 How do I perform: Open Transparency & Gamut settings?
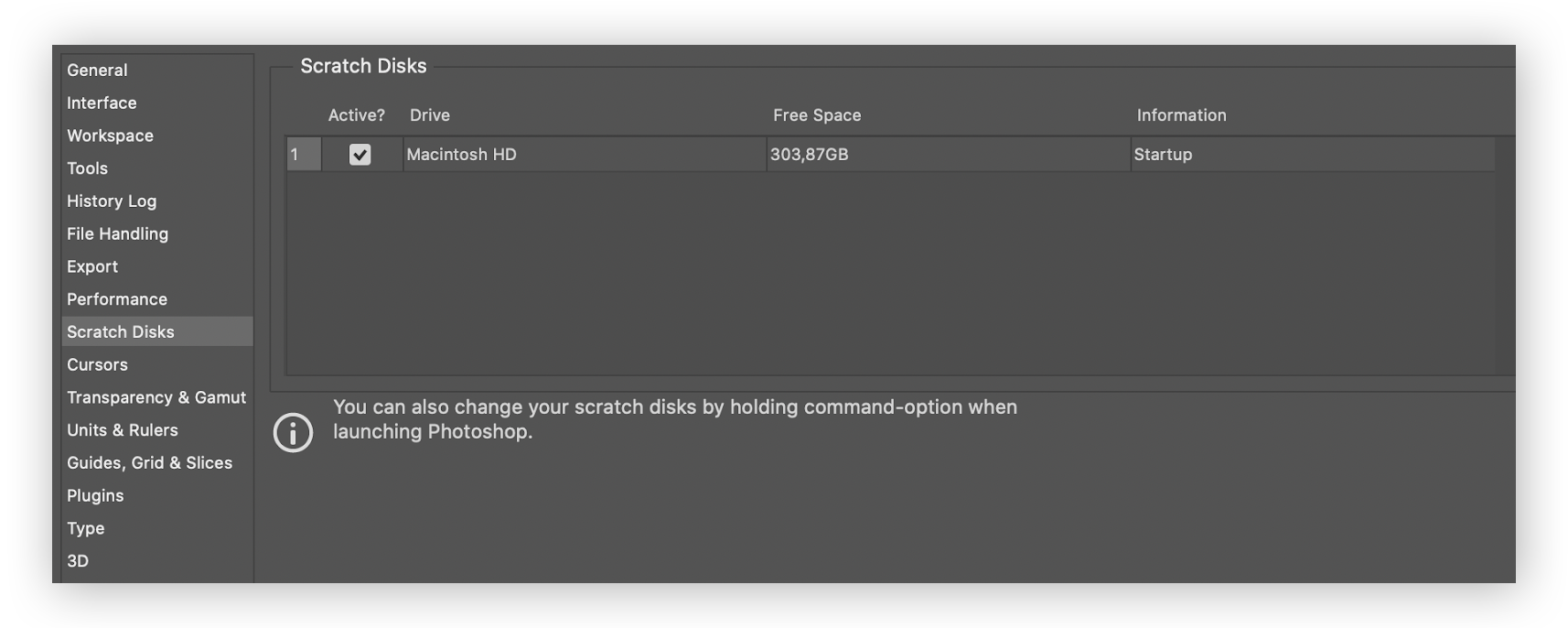(156, 397)
